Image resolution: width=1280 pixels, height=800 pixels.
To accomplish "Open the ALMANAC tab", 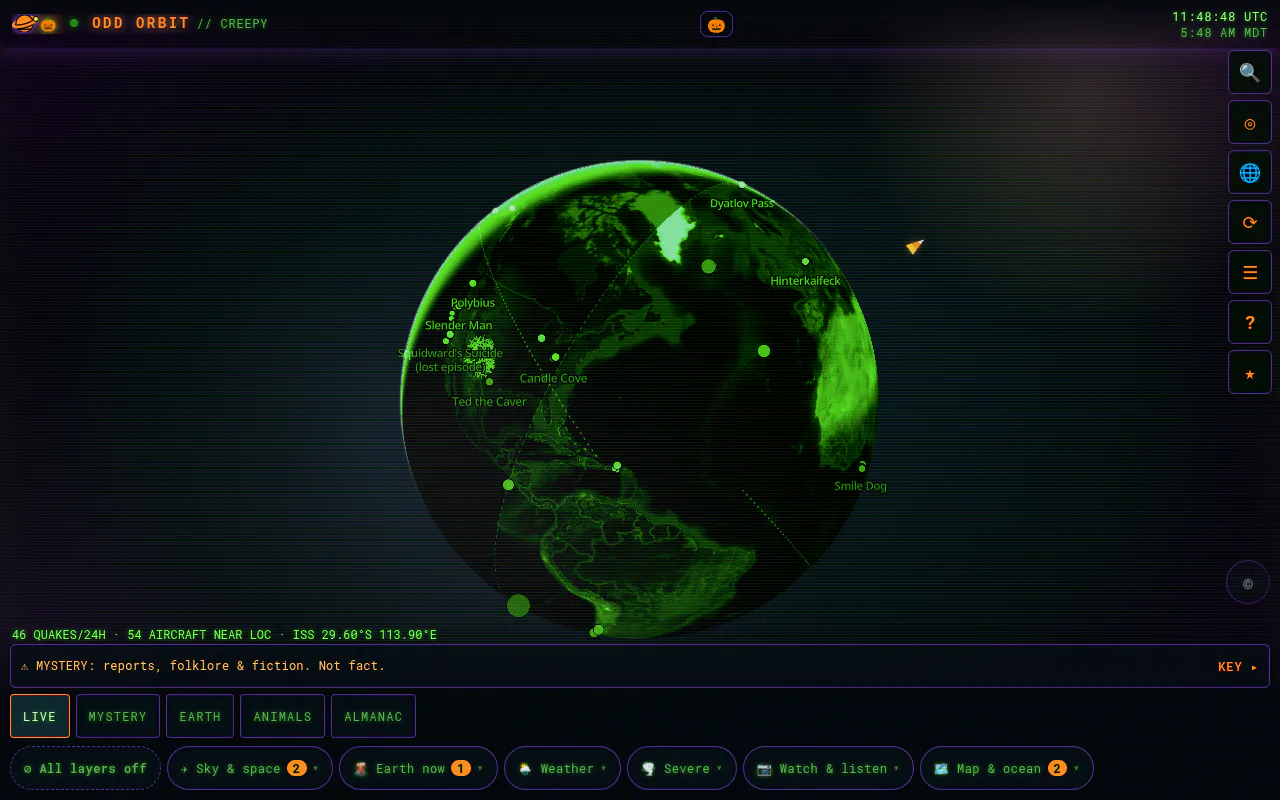I will pyautogui.click(x=373, y=716).
